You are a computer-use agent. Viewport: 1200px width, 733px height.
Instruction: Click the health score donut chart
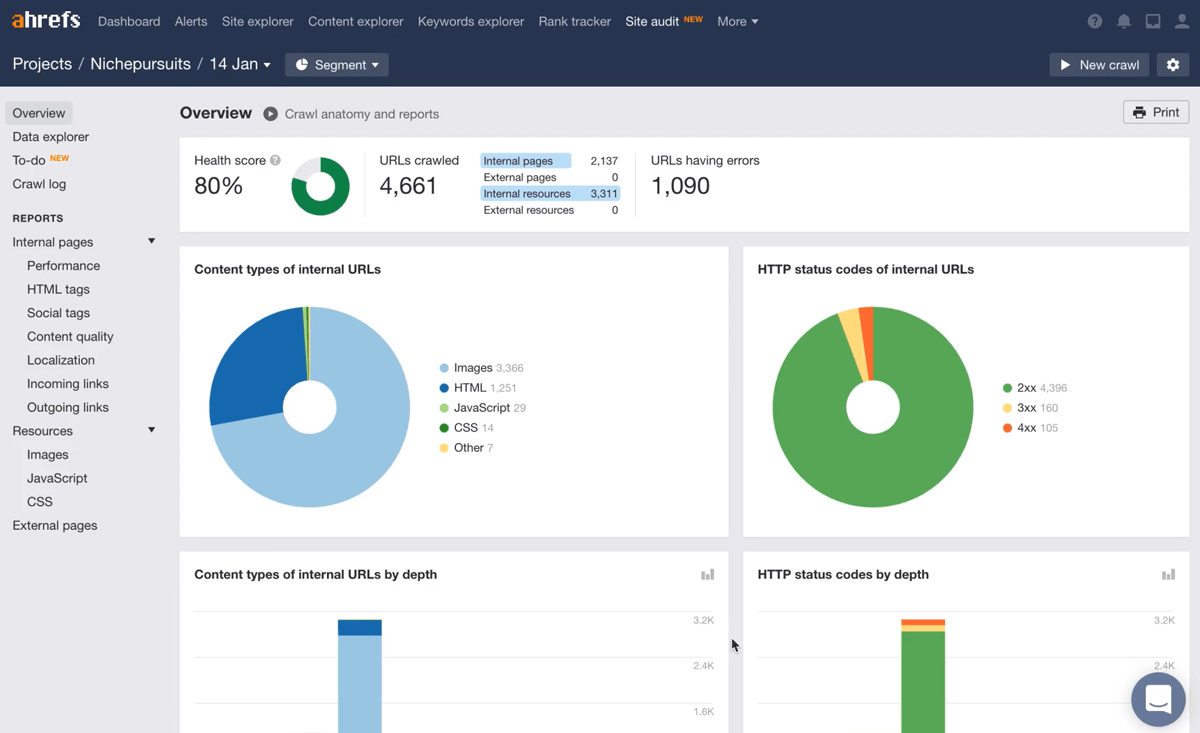[x=320, y=186]
